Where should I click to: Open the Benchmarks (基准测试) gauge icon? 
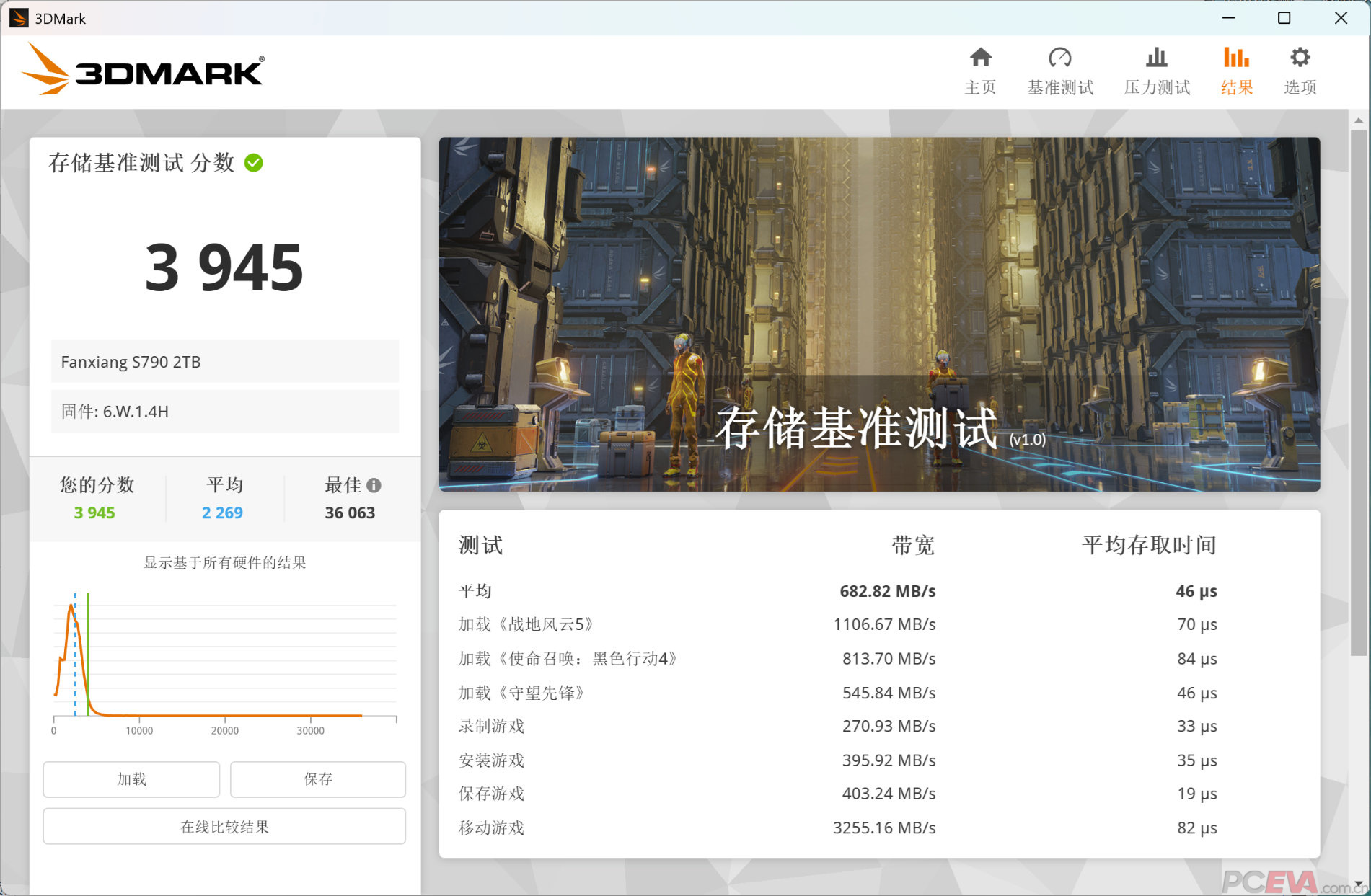point(1059,58)
